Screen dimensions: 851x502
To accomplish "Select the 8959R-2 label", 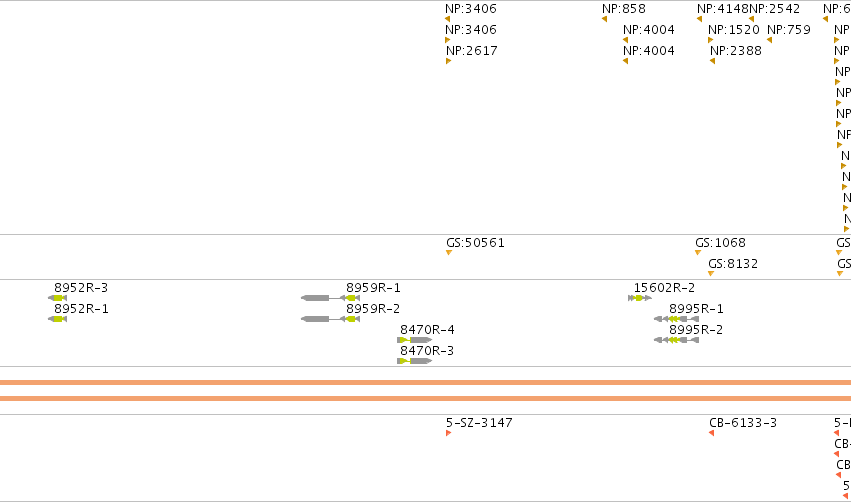I will 373,309.
